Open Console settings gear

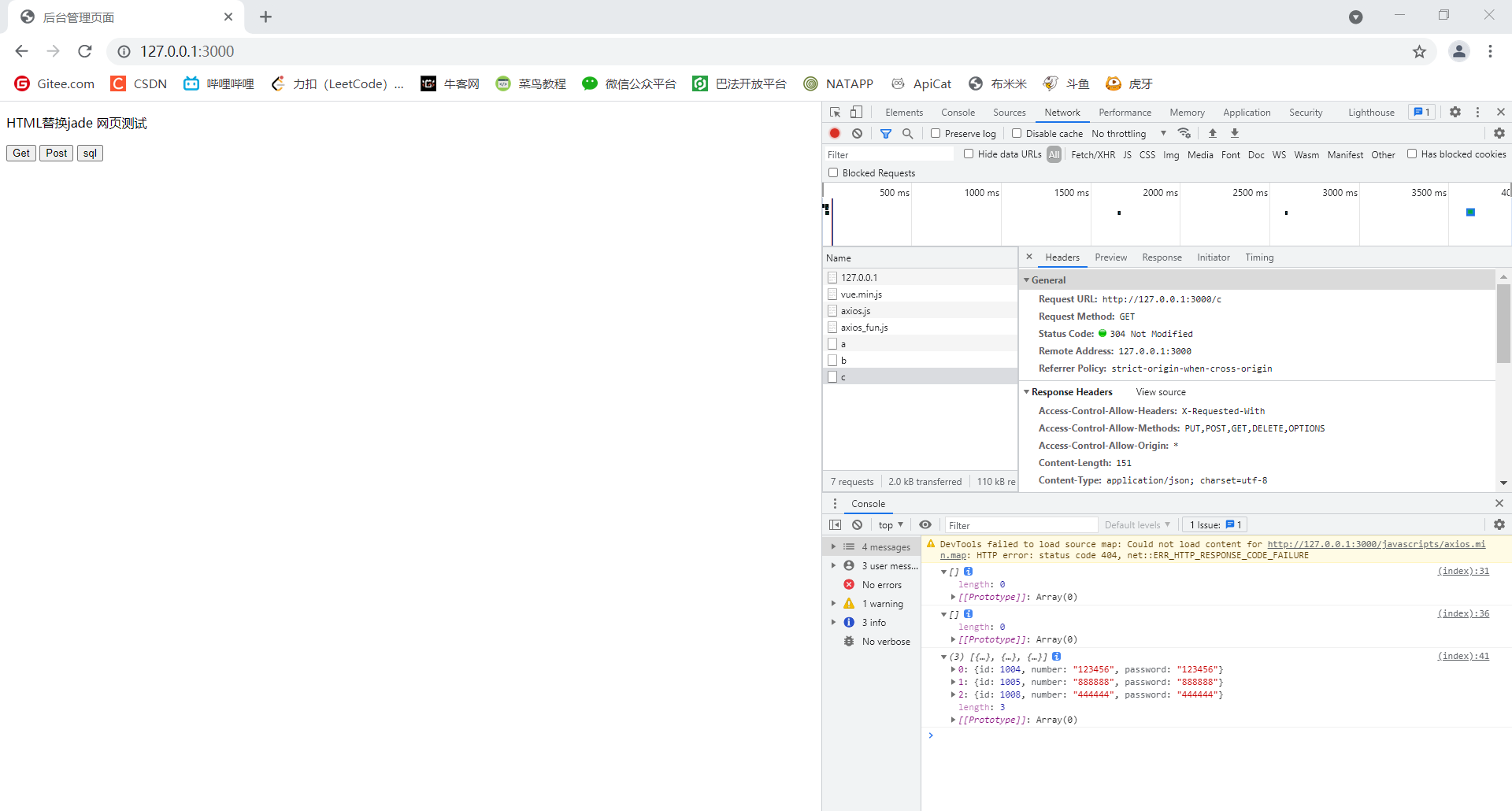[1499, 525]
